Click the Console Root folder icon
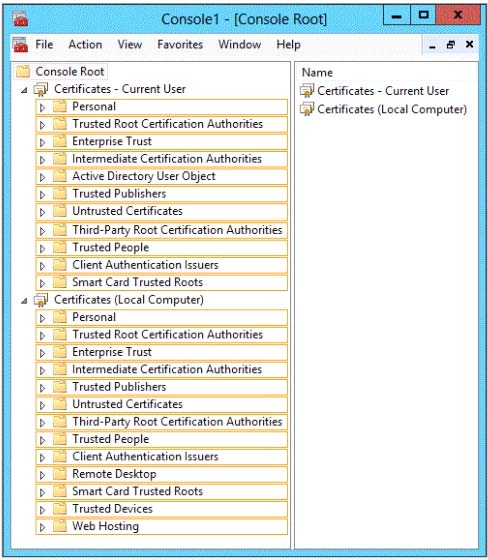 point(23,71)
